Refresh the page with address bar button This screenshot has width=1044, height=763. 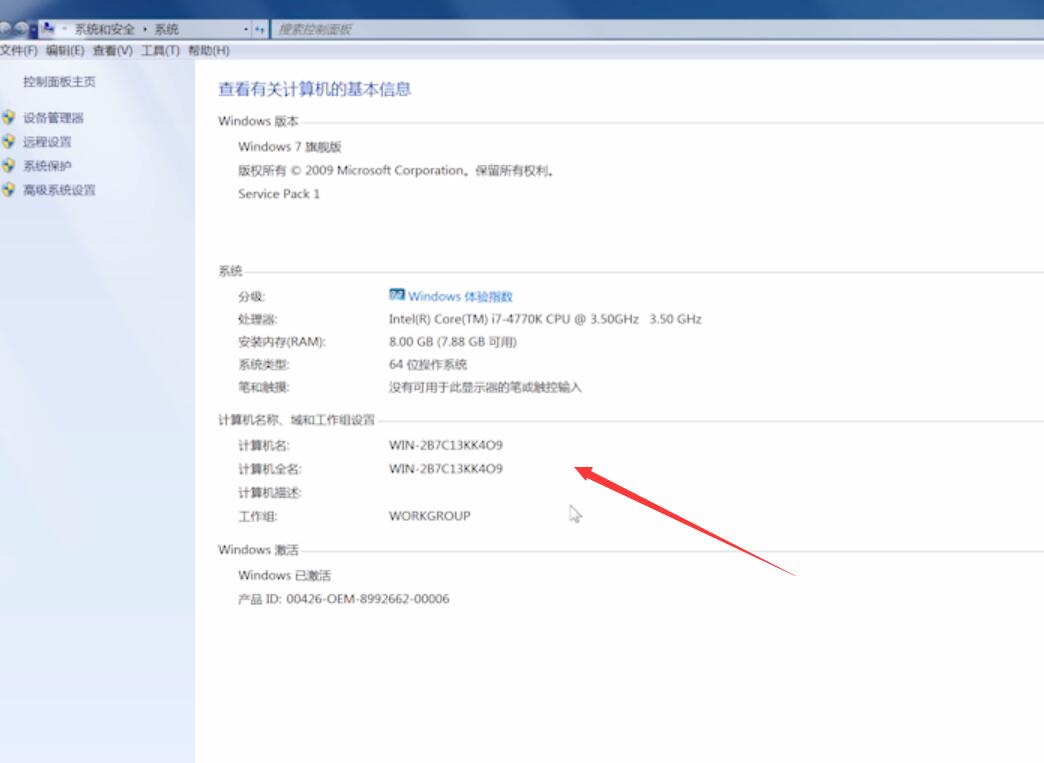(260, 29)
